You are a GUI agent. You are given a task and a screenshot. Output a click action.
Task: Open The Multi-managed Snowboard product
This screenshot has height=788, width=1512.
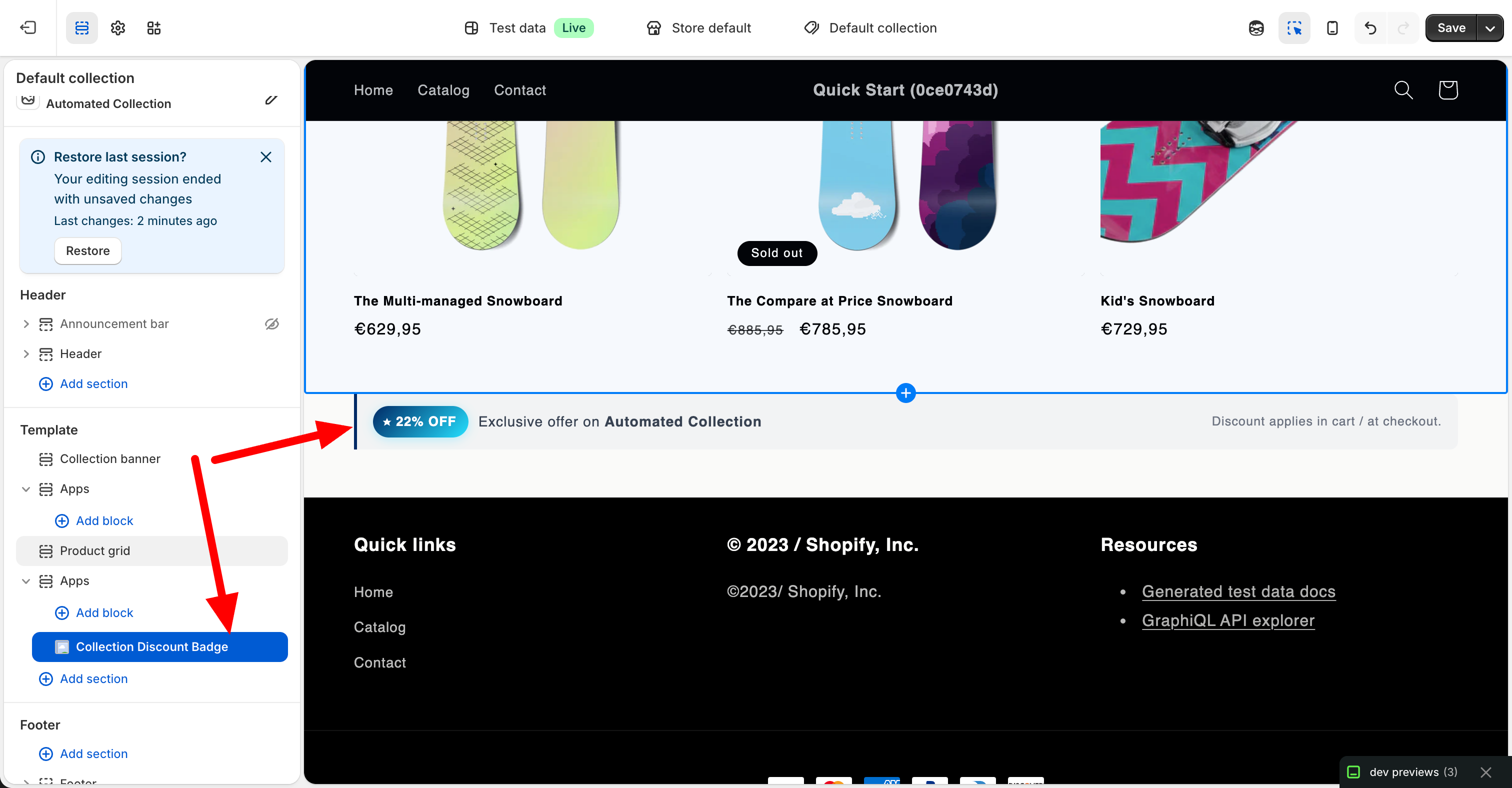pyautogui.click(x=458, y=301)
